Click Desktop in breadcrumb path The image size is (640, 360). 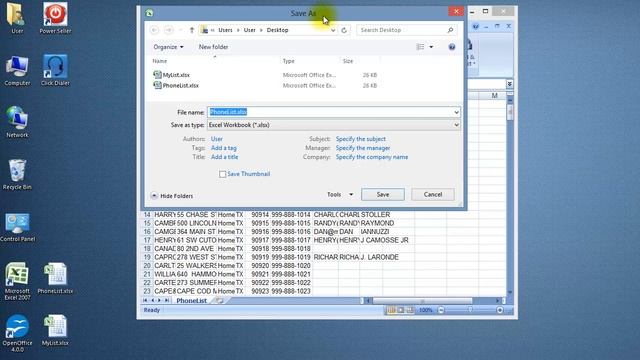[278, 30]
